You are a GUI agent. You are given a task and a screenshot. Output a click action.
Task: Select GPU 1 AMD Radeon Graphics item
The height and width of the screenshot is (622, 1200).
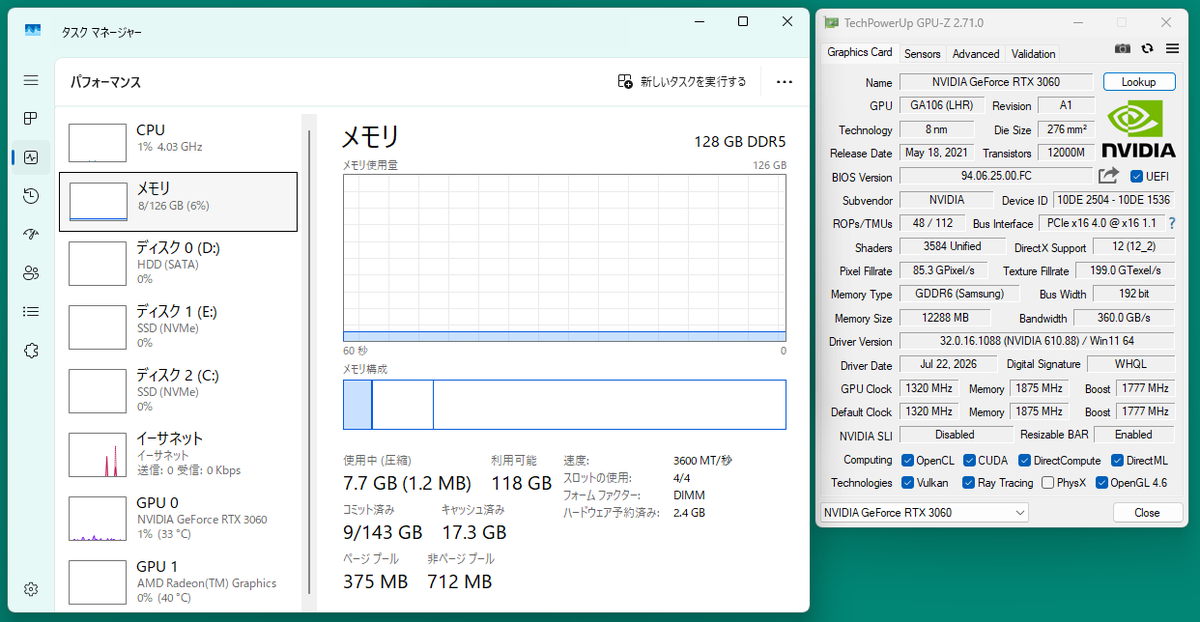[178, 582]
